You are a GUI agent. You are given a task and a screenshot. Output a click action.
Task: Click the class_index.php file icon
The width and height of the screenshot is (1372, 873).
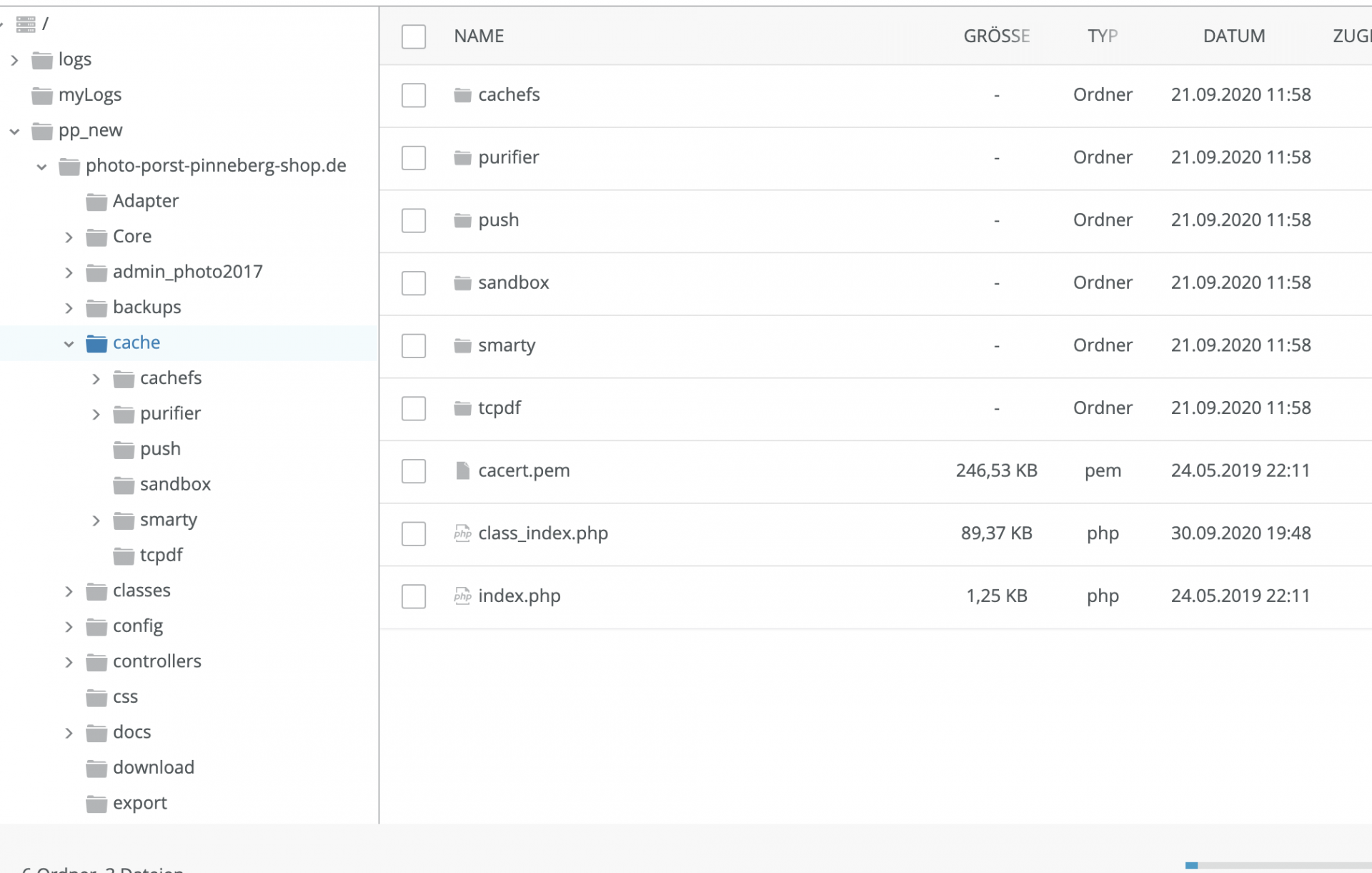coord(462,533)
